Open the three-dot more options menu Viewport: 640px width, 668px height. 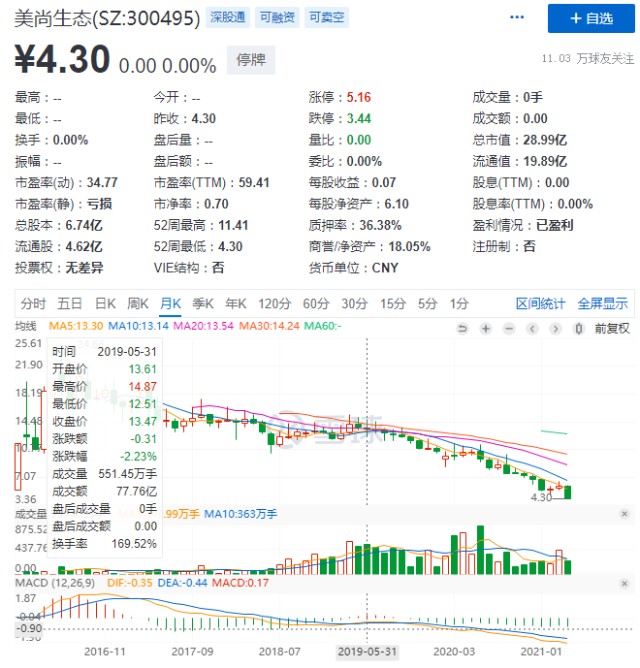[516, 18]
